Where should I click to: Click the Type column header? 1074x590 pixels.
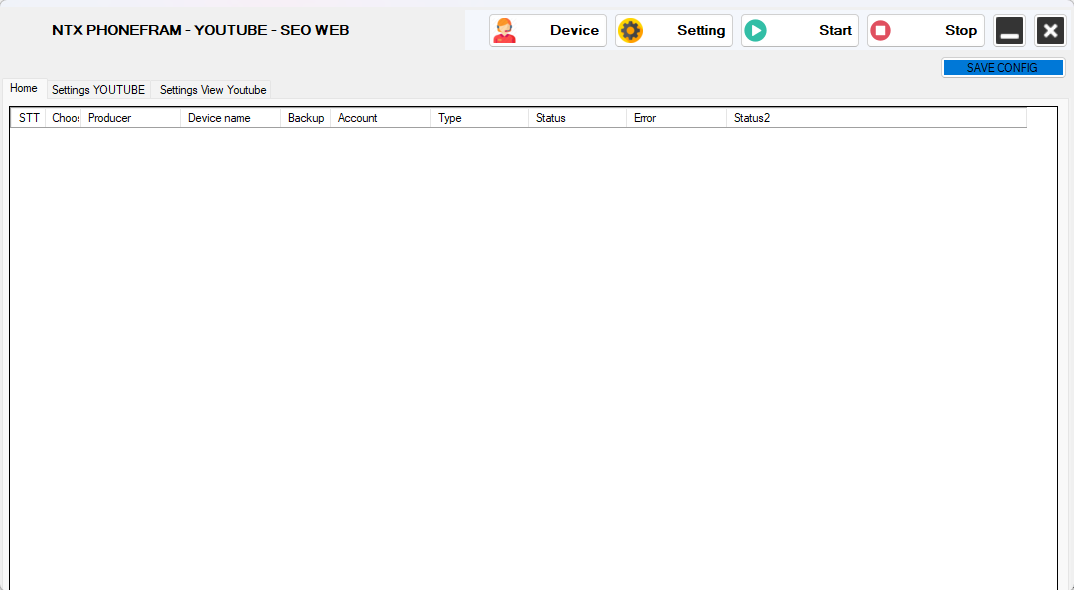(479, 118)
